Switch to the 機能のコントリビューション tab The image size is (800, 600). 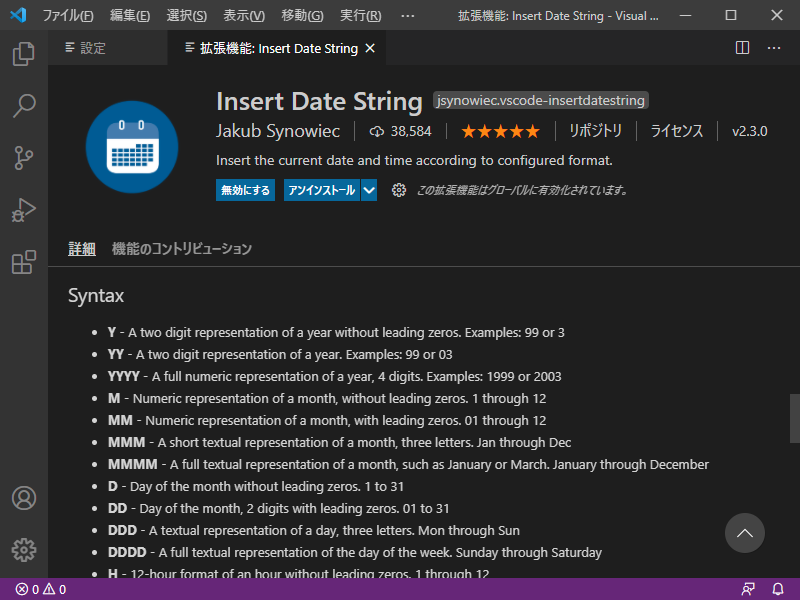point(182,249)
